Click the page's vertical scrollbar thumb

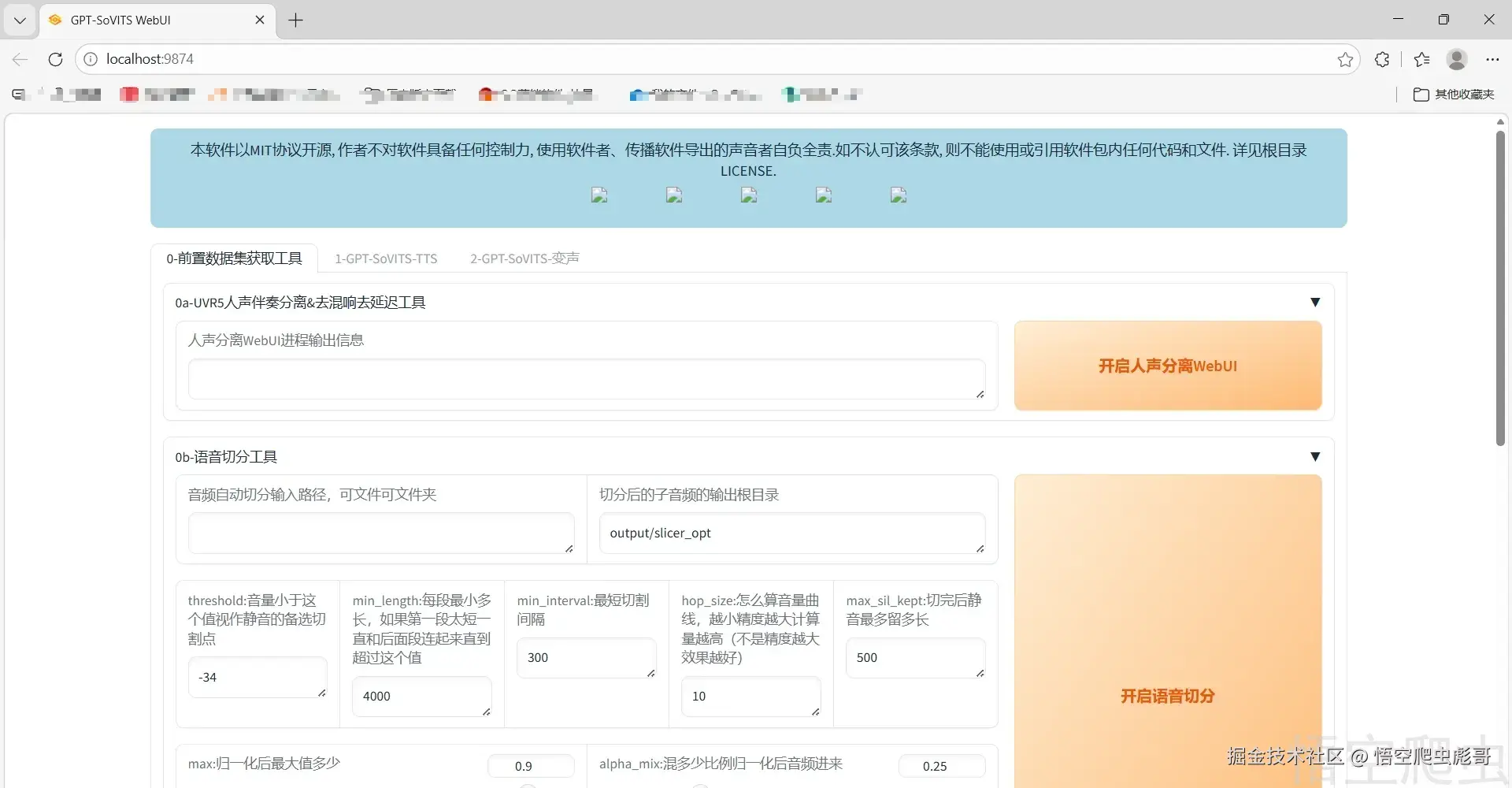tap(1500, 288)
